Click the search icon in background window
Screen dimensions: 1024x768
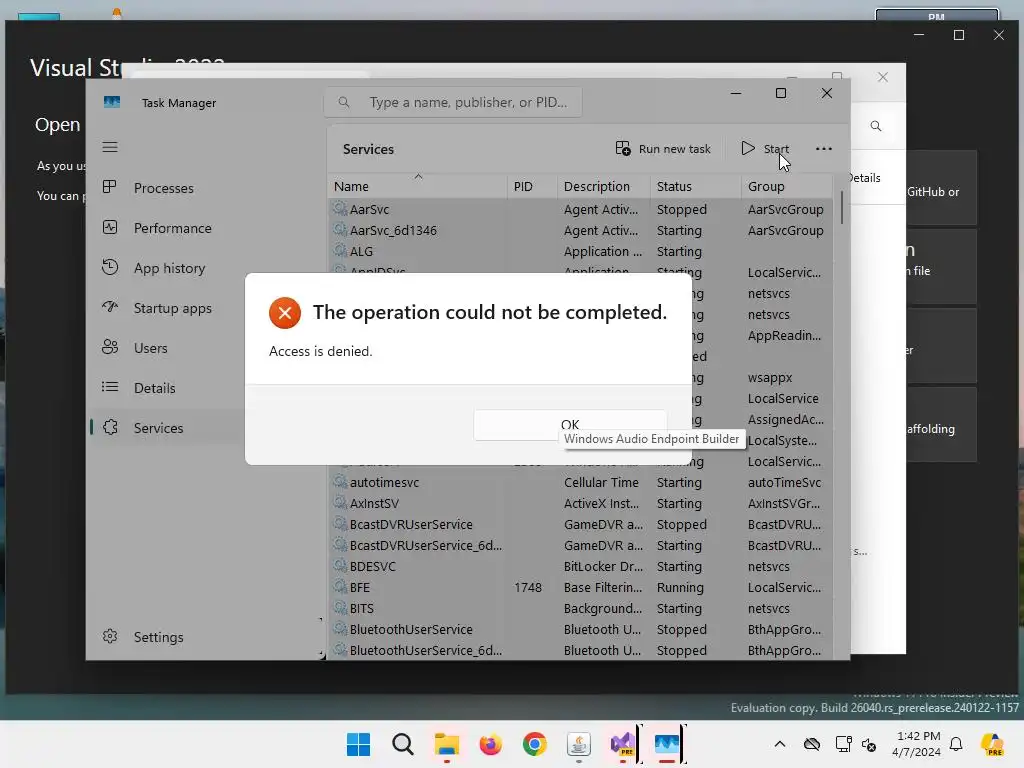point(876,126)
